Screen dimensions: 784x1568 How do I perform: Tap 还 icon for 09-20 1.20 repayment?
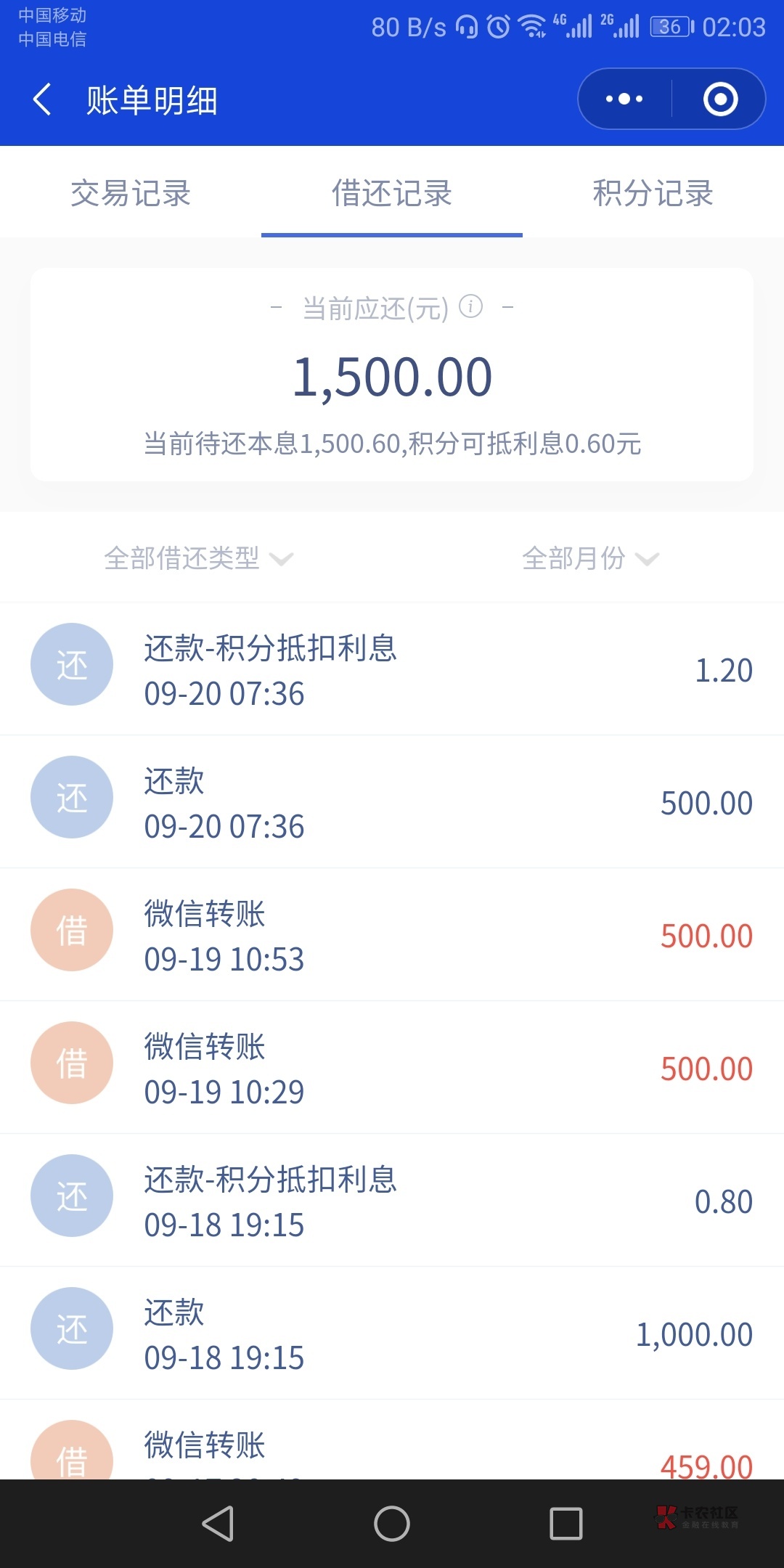[x=71, y=664]
